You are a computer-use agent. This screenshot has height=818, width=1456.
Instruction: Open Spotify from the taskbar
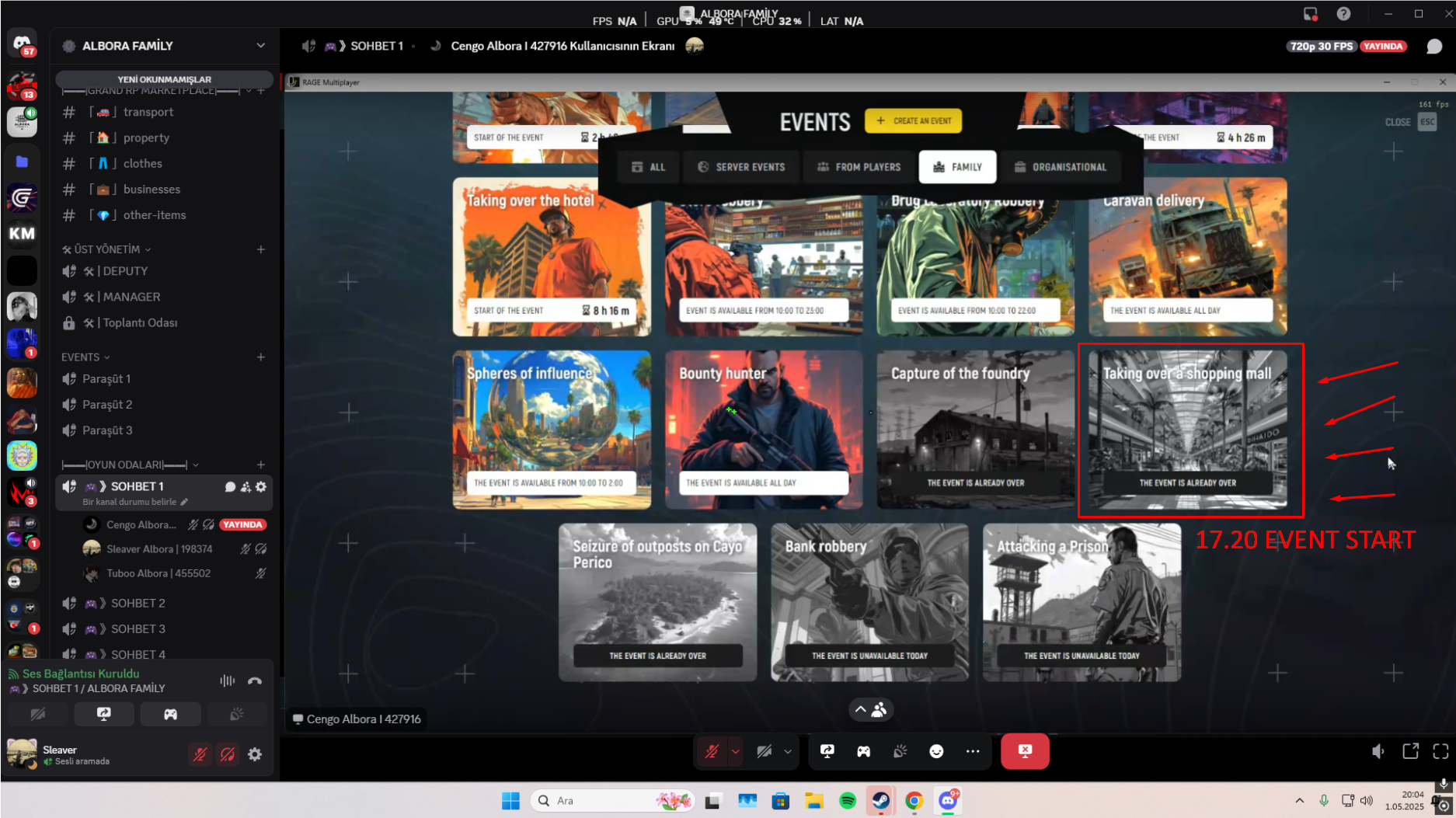pos(847,801)
